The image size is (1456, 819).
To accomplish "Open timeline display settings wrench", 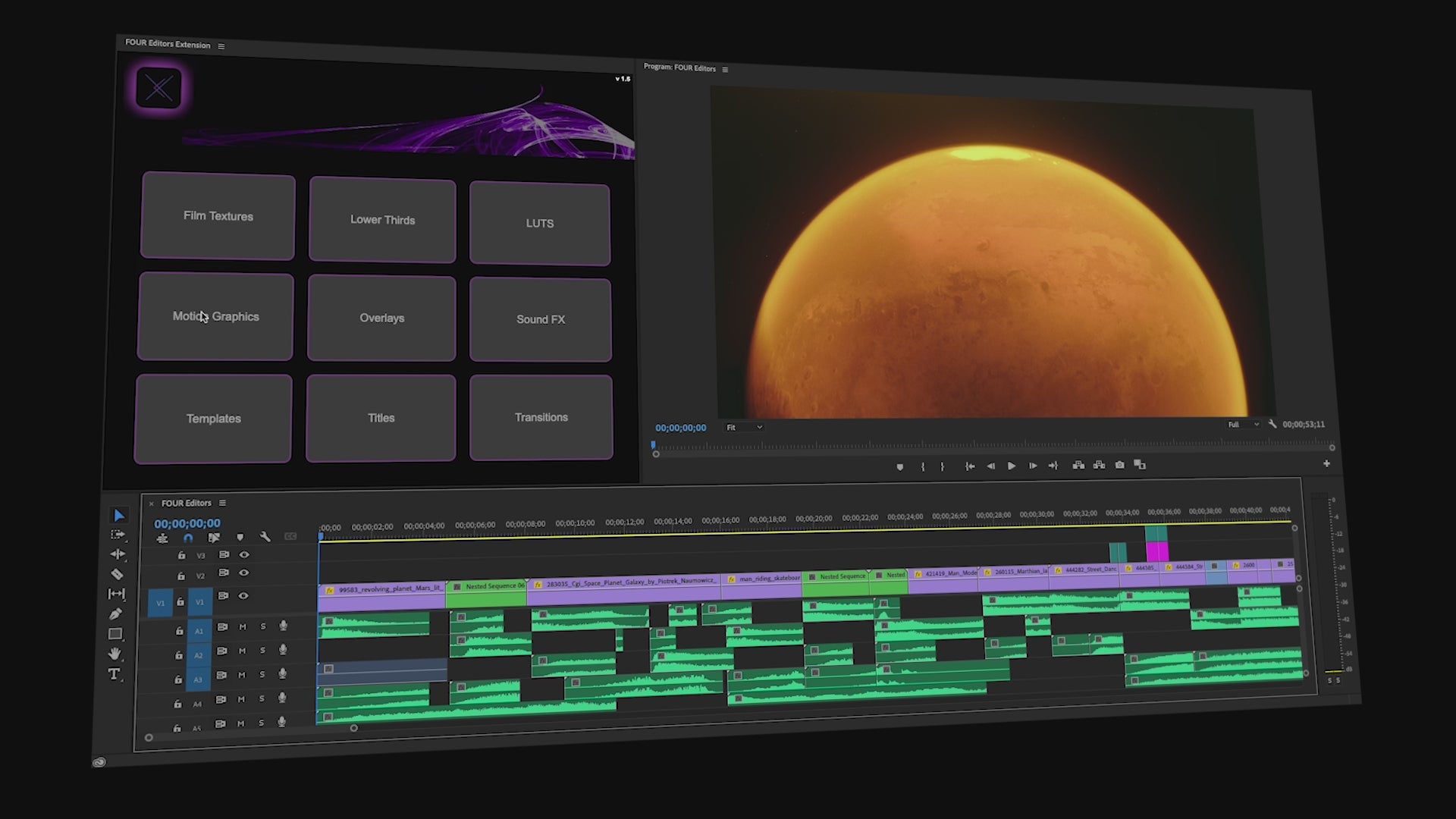I will [265, 537].
